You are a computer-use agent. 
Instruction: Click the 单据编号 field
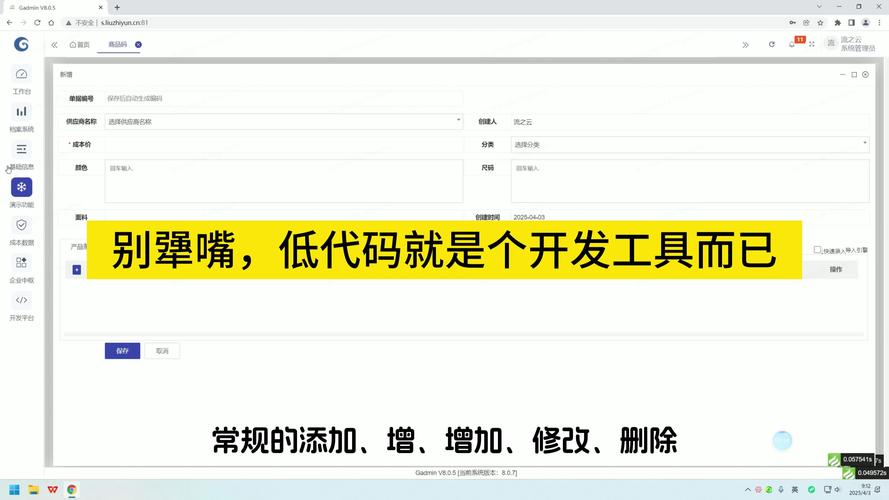(x=283, y=98)
